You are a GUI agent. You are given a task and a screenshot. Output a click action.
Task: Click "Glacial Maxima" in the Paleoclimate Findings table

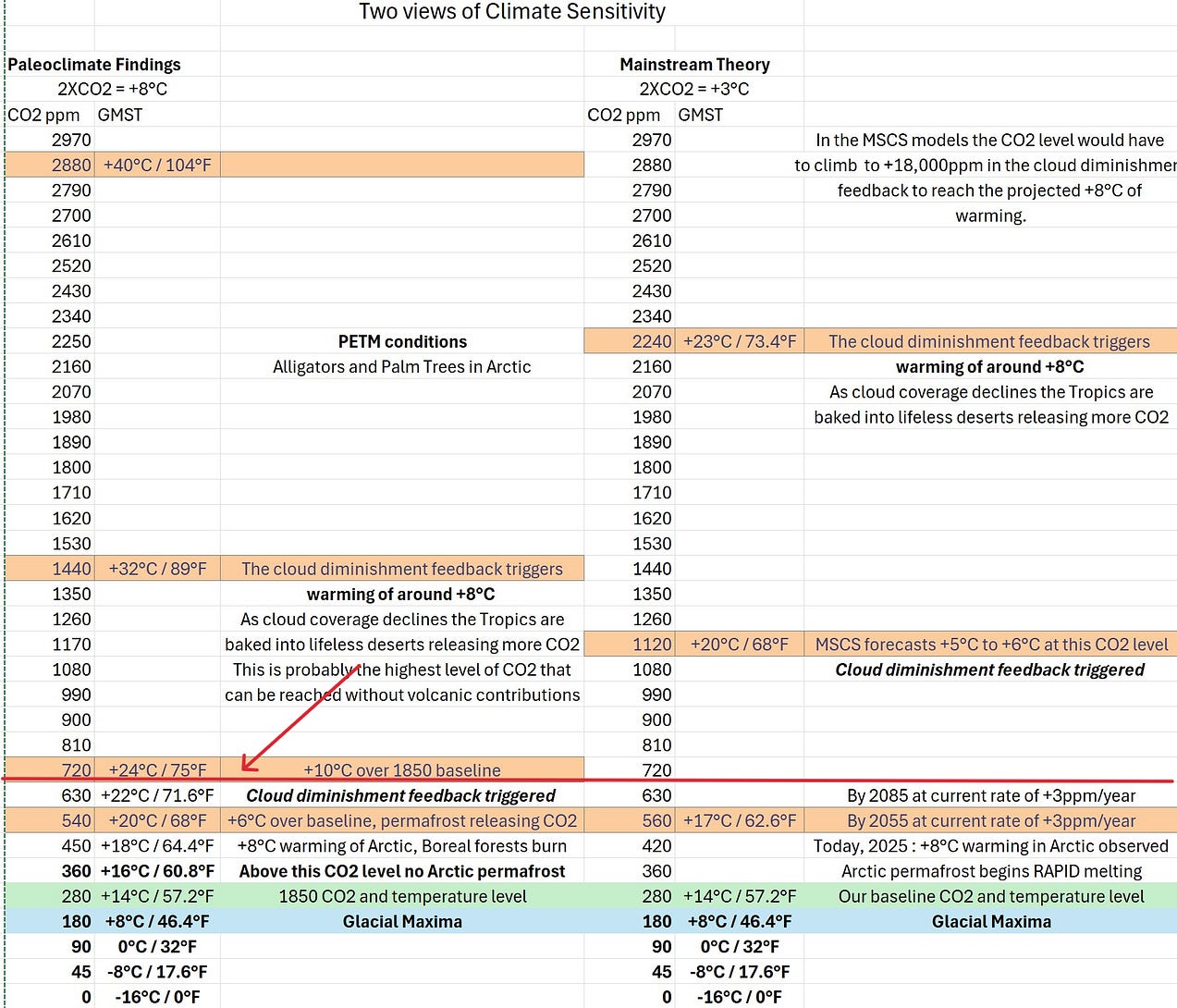click(402, 922)
